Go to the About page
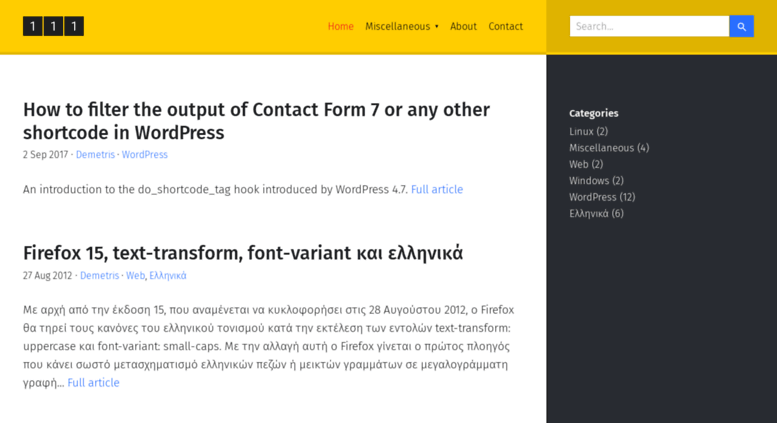Screen dimensions: 777x423 463,26
